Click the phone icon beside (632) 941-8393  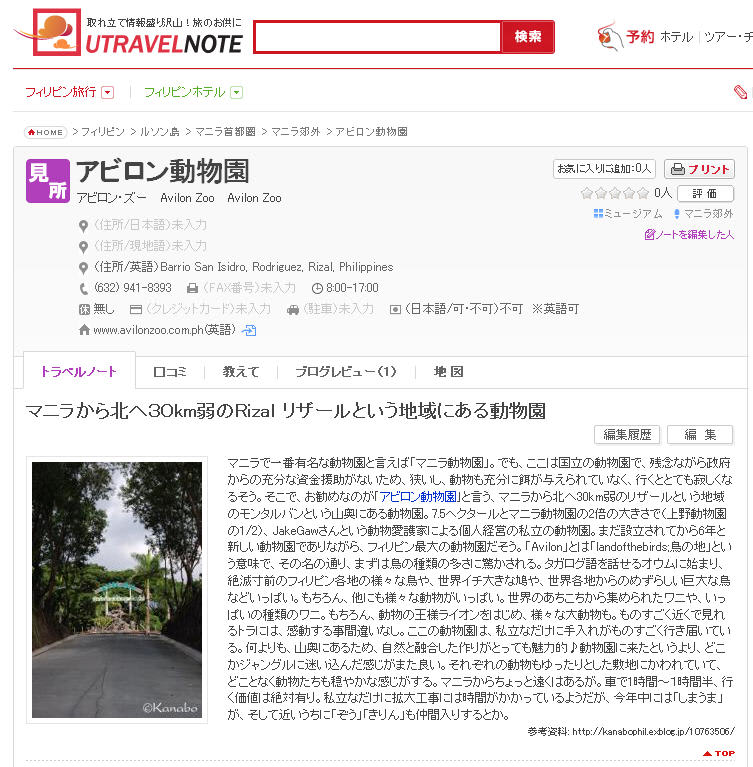(x=84, y=289)
